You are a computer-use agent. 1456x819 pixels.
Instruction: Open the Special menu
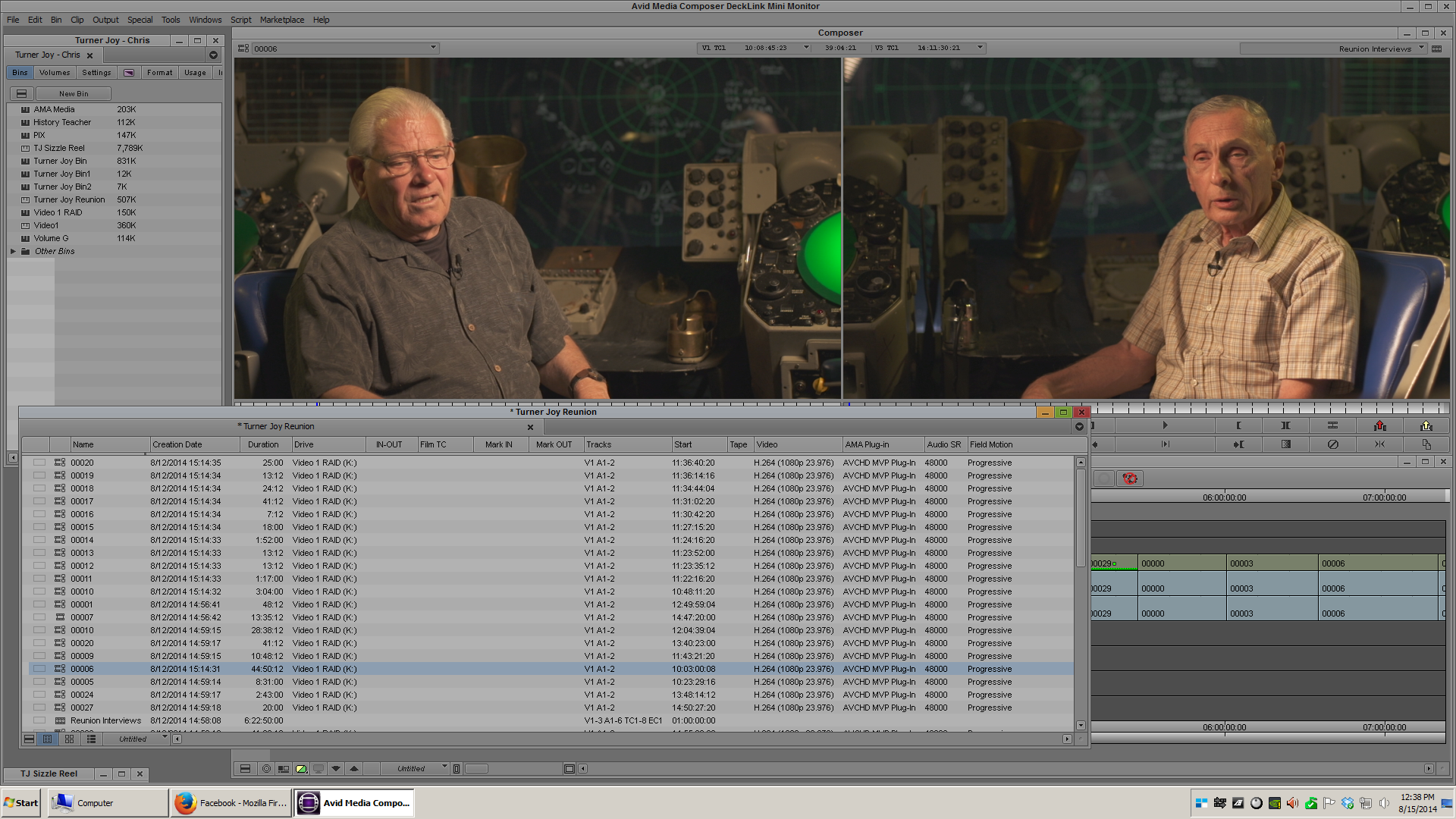point(140,20)
